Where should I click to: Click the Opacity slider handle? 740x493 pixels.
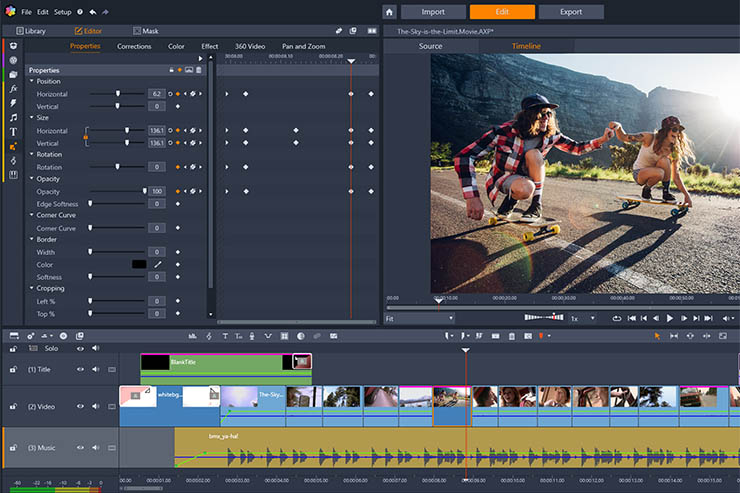tap(144, 191)
